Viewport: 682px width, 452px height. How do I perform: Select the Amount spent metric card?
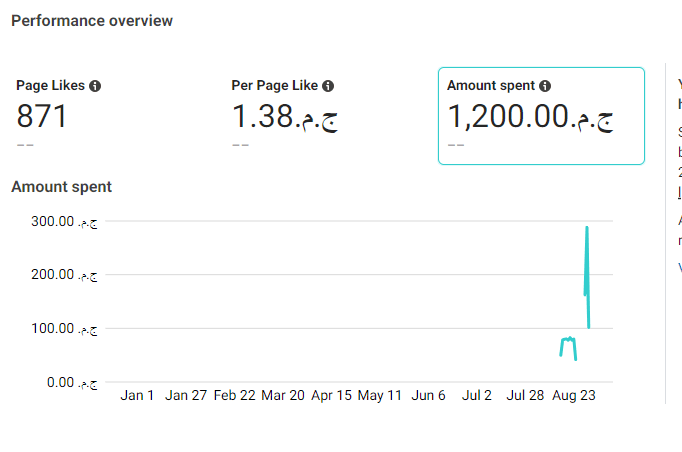[x=541, y=116]
